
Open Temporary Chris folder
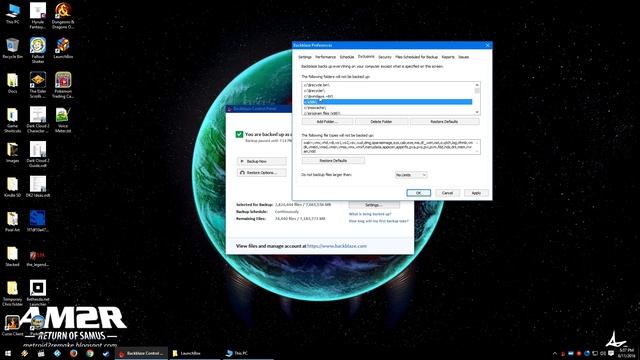(x=13, y=293)
